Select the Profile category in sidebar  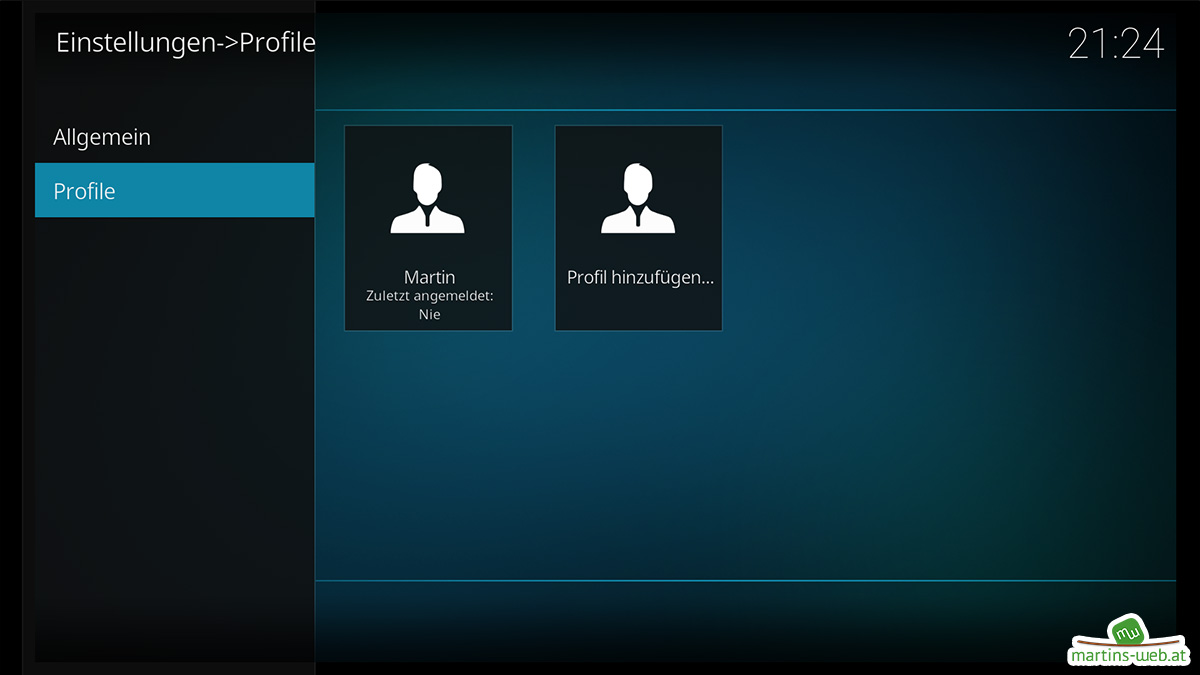174,190
